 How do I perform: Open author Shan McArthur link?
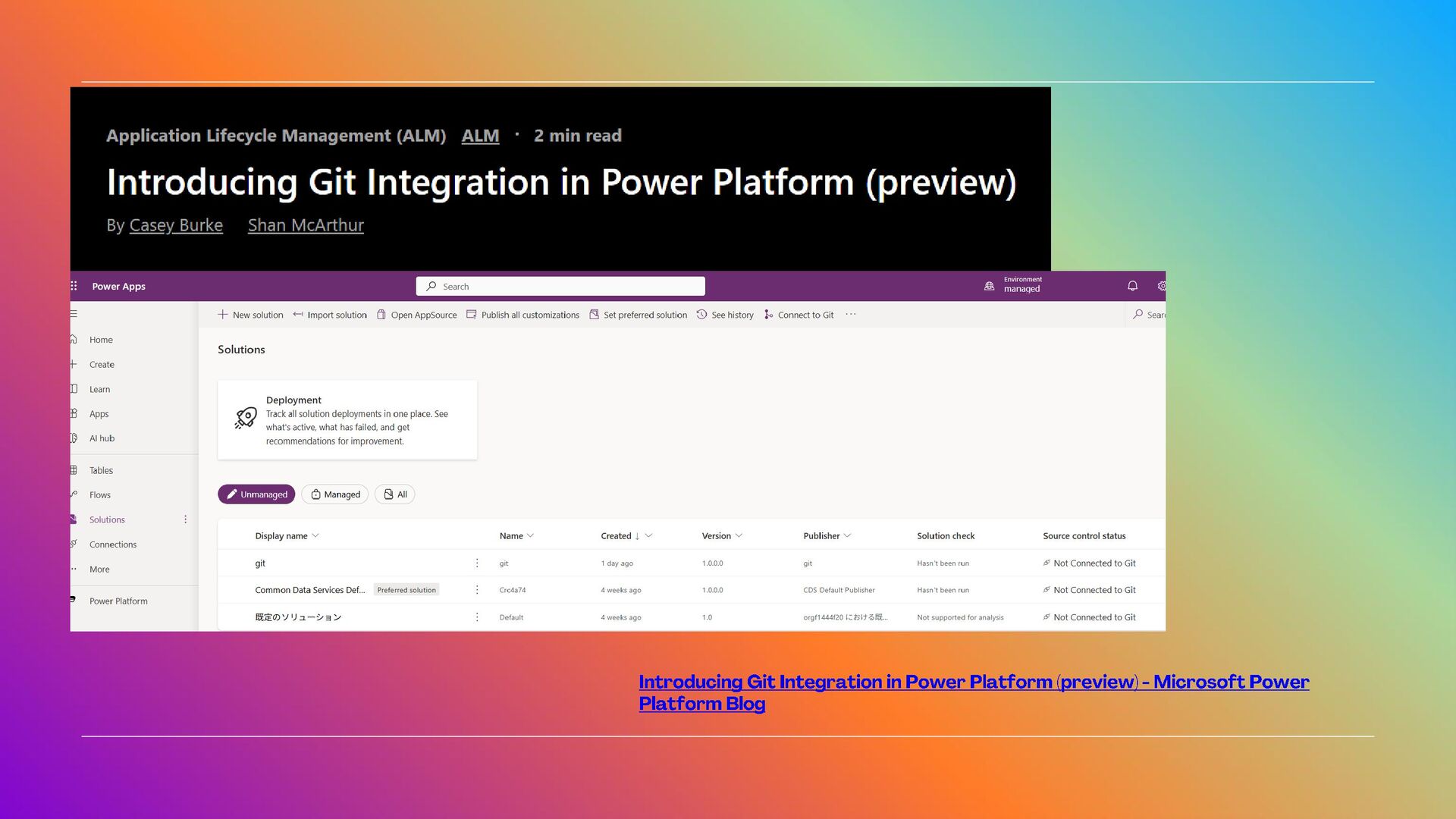[306, 225]
